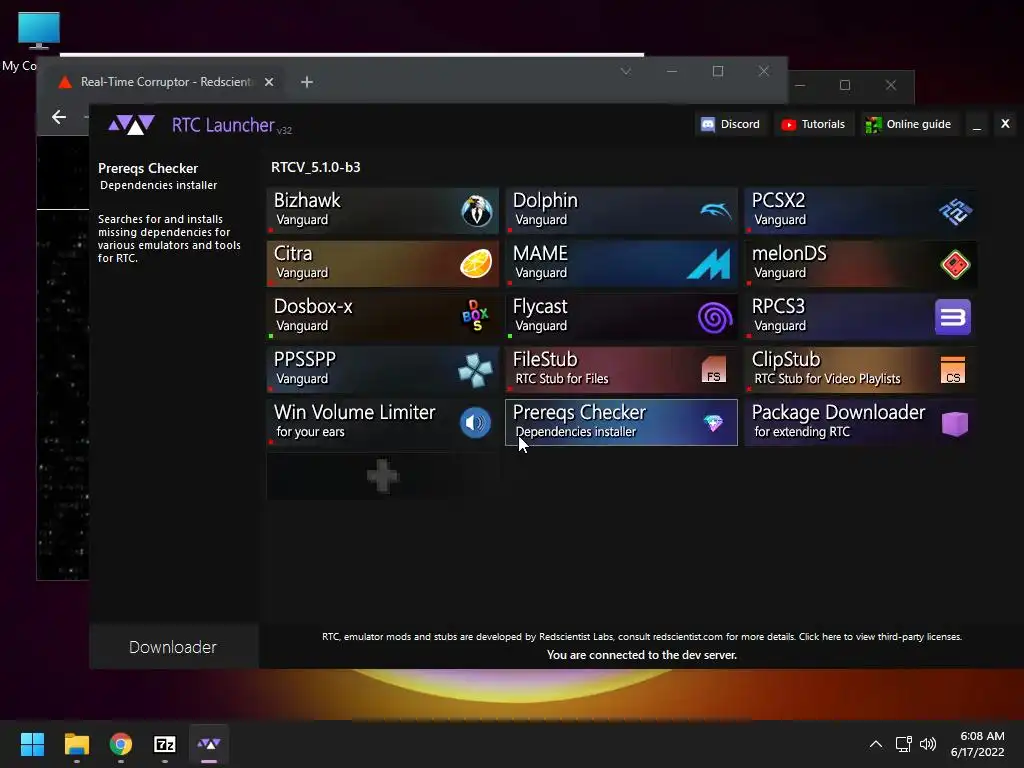Image resolution: width=1024 pixels, height=768 pixels.
Task: Open the network status tray icon
Action: tap(903, 744)
